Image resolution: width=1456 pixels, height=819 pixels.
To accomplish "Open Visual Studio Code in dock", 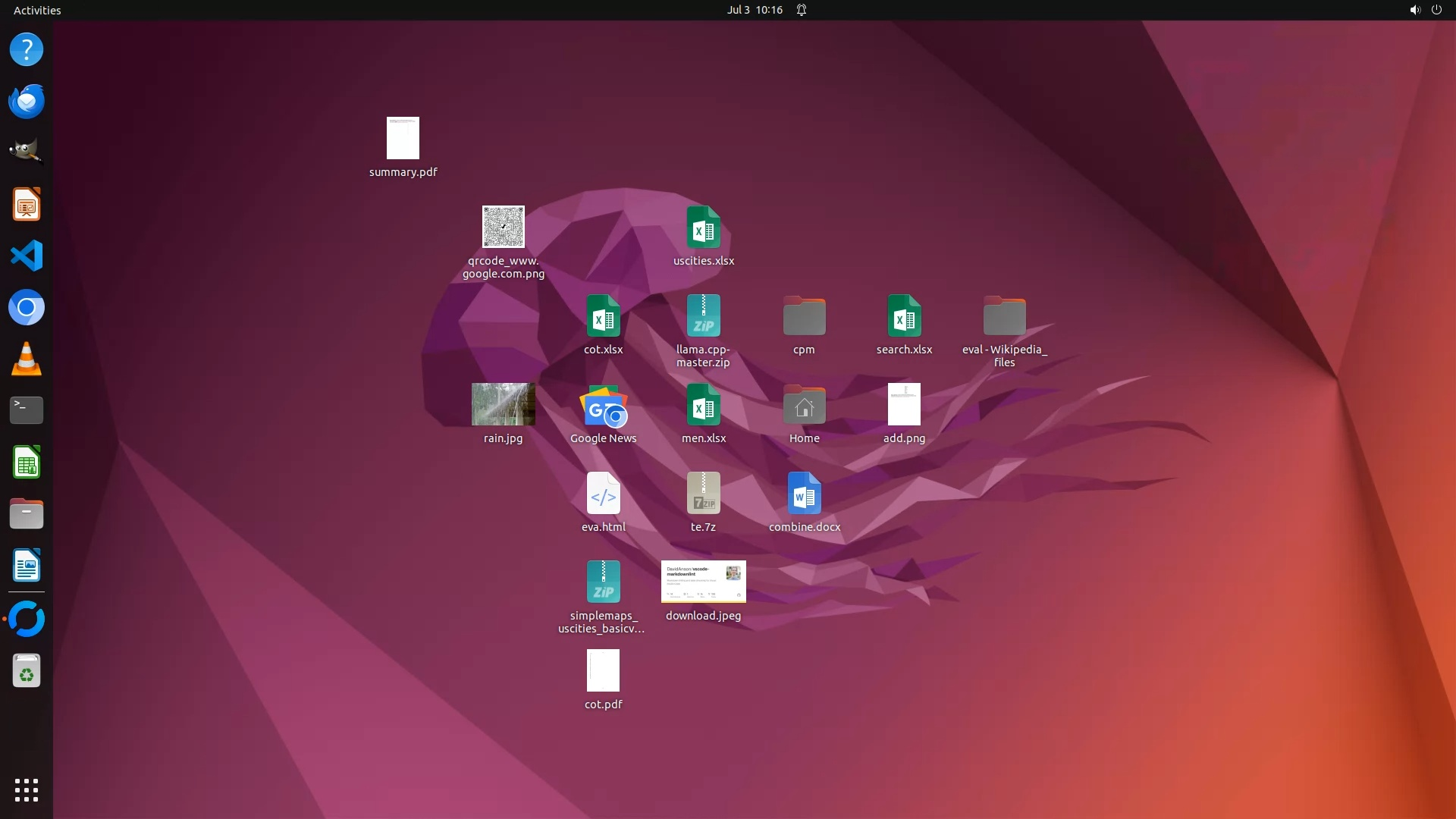I will click(27, 256).
